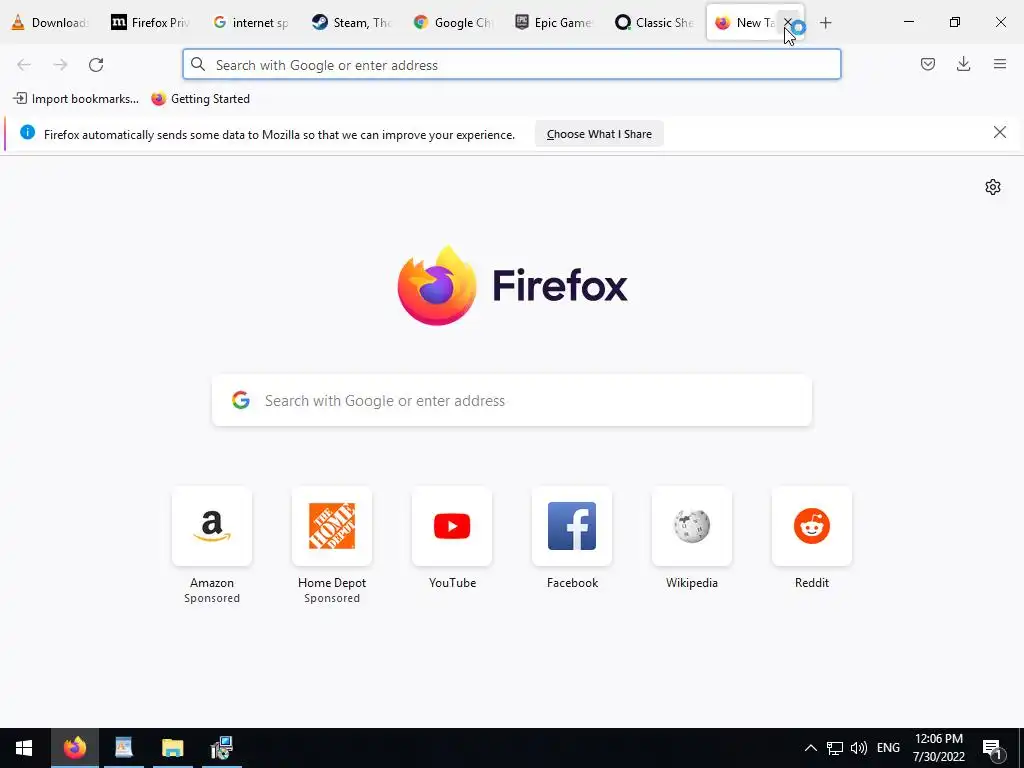The width and height of the screenshot is (1024, 768).
Task: Open the network status tray icon
Action: (x=834, y=748)
